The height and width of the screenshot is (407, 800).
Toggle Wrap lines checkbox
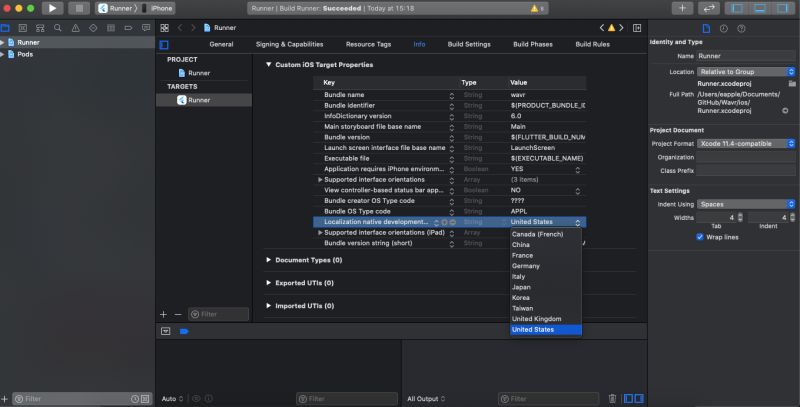699,237
